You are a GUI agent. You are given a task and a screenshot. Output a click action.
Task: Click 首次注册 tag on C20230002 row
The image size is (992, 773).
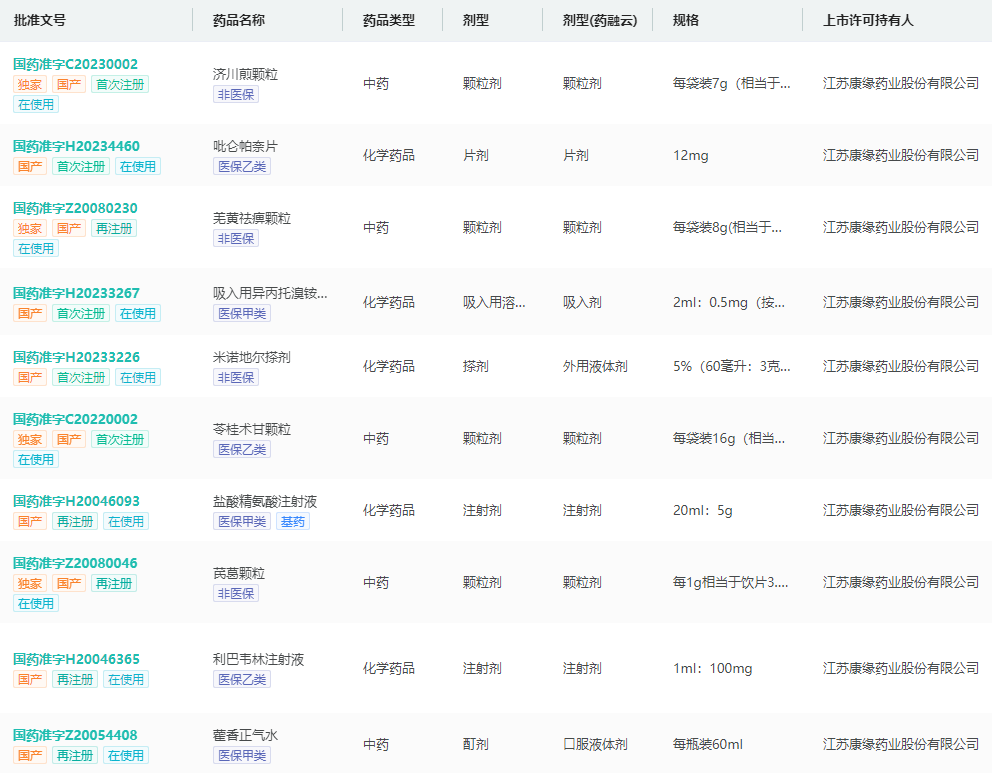120,85
